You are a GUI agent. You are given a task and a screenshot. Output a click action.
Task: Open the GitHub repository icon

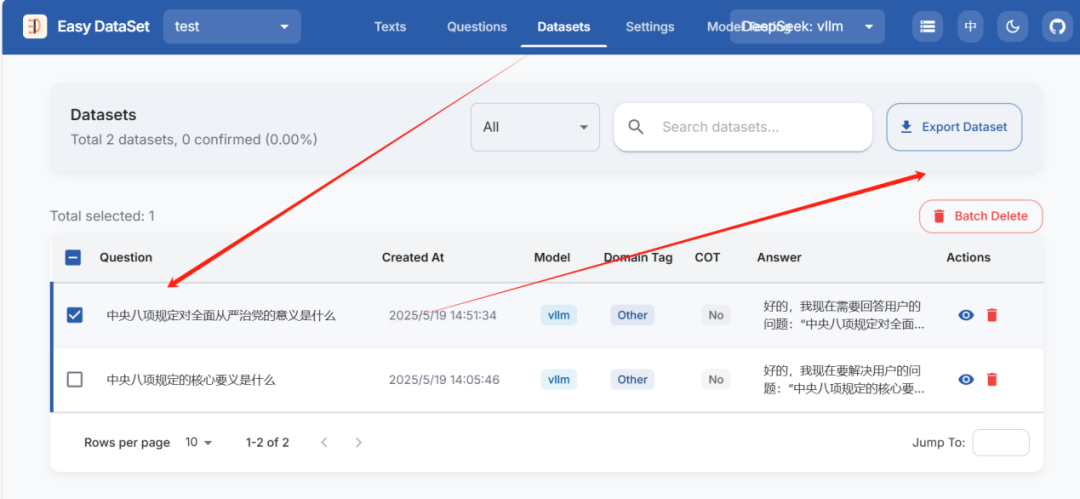click(x=1057, y=27)
